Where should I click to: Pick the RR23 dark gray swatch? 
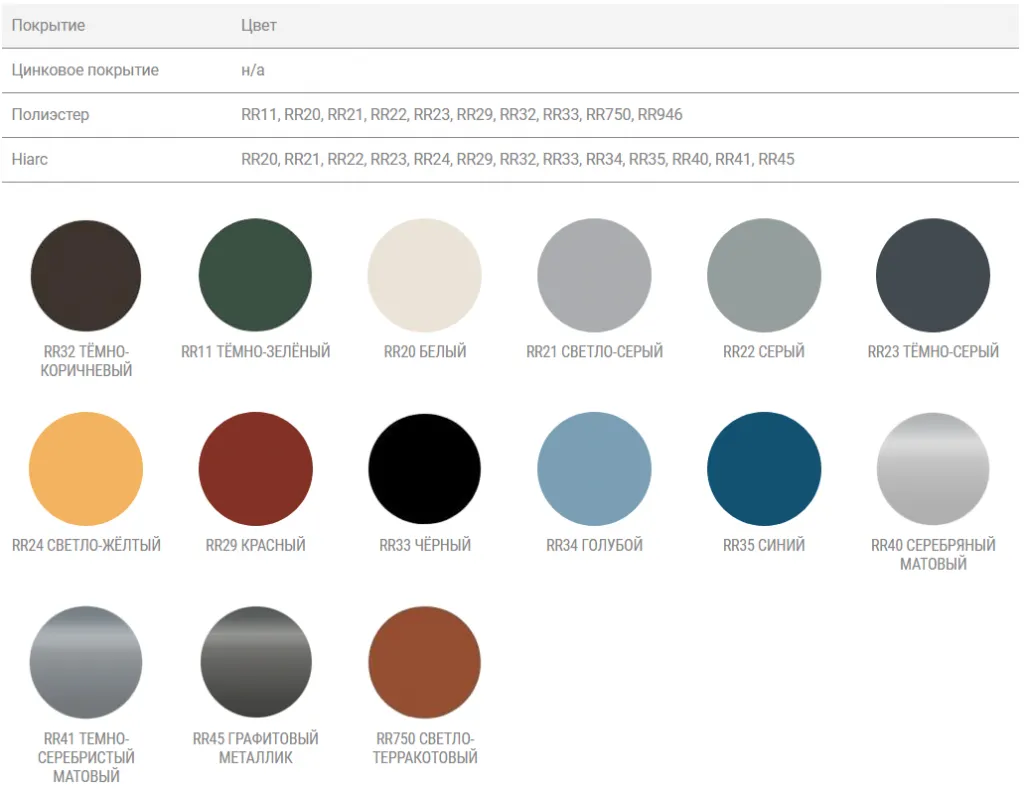click(933, 275)
